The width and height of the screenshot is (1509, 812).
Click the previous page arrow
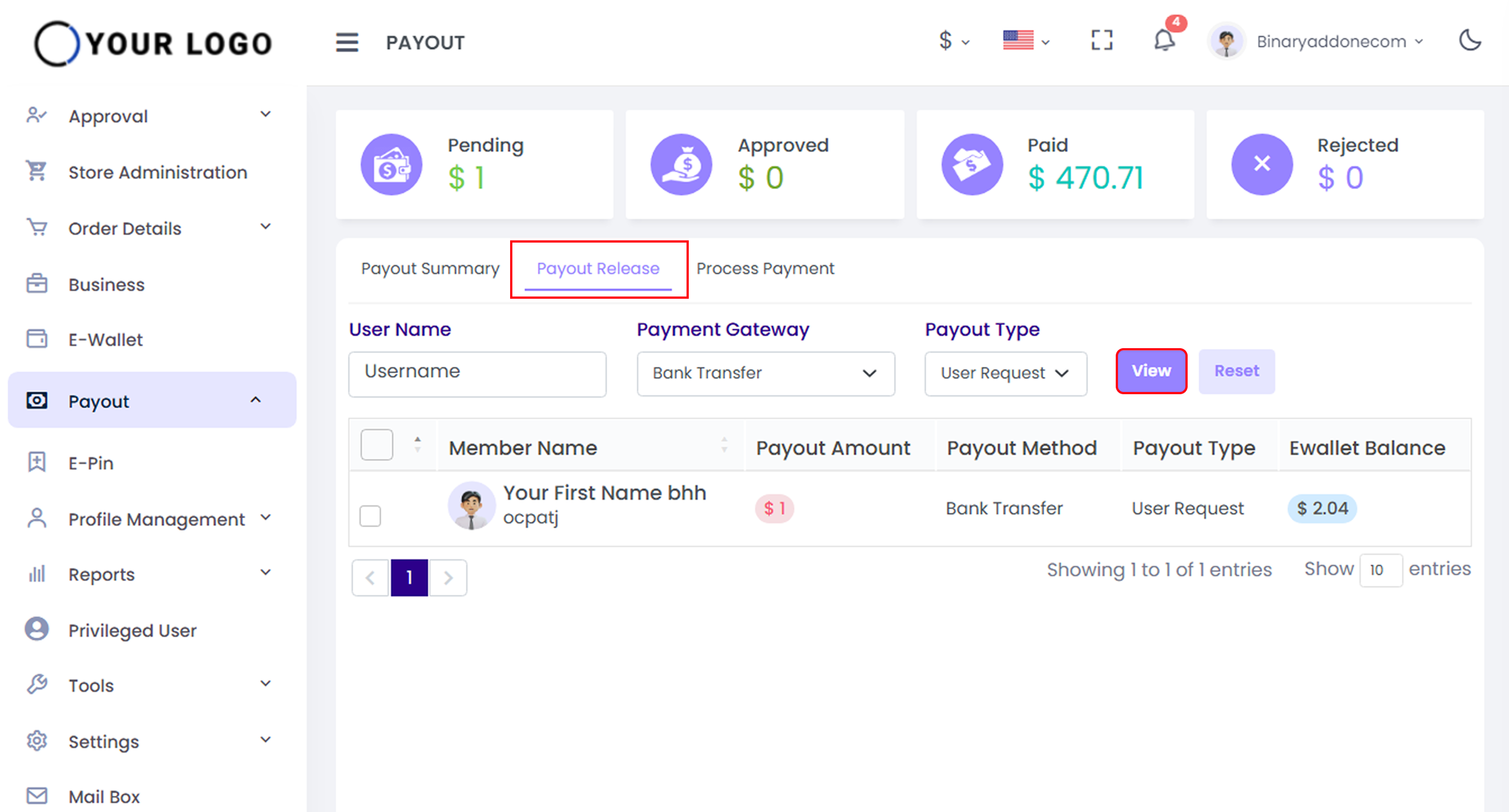point(370,578)
